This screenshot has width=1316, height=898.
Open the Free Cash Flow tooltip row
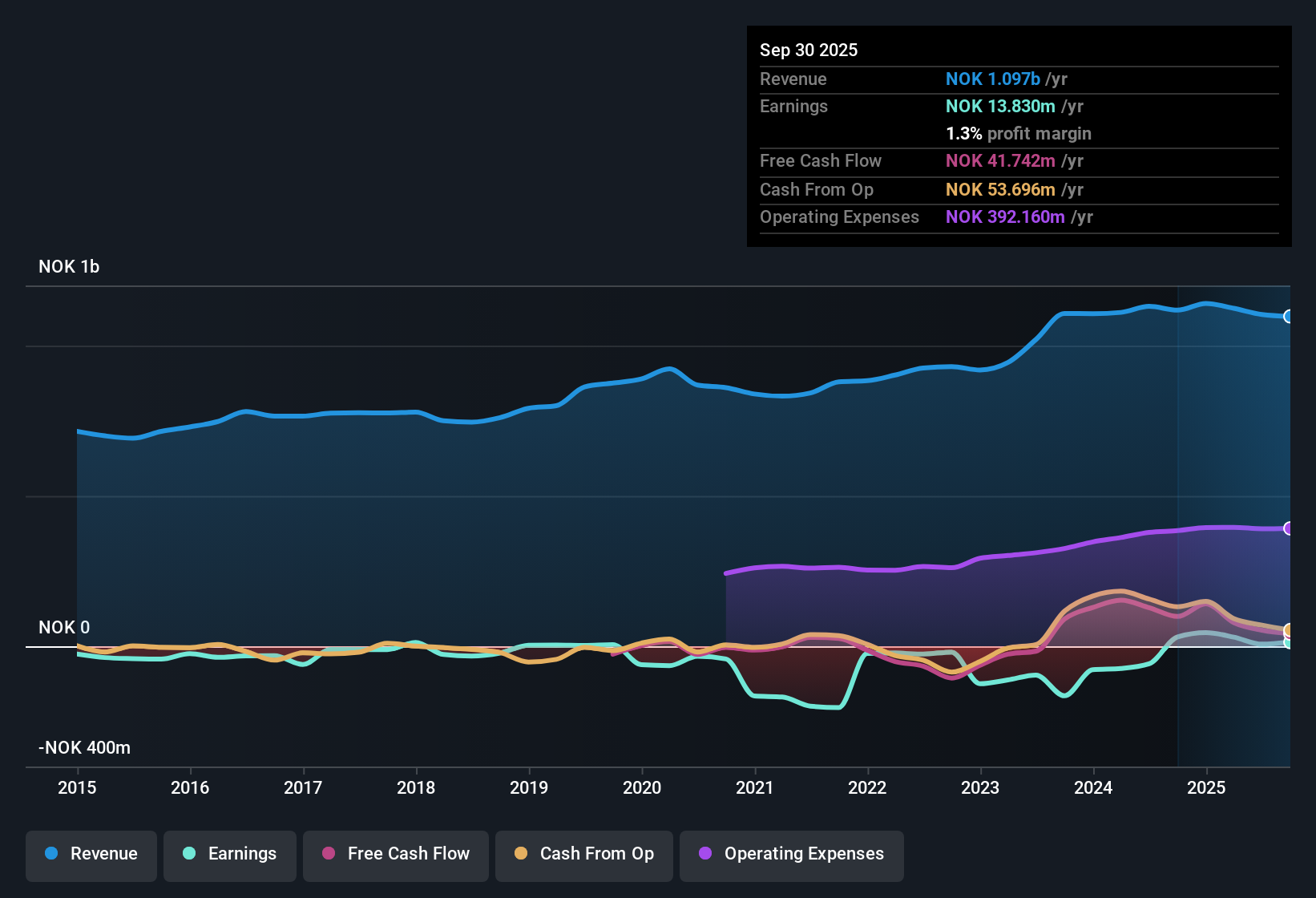click(x=821, y=161)
